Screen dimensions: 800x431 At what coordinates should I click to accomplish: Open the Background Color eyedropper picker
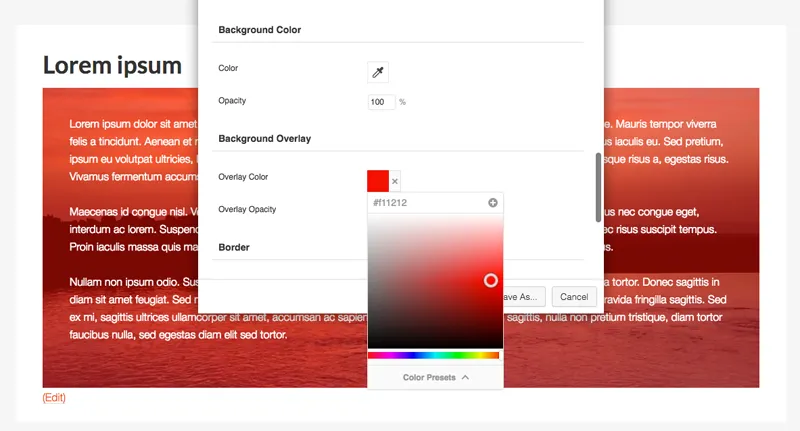378,72
